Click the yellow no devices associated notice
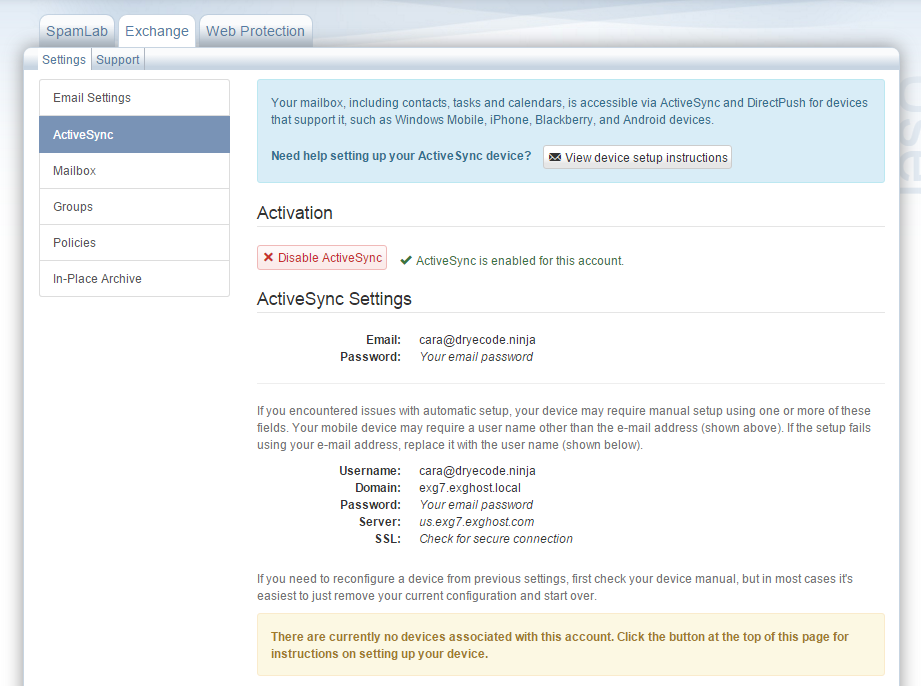Image resolution: width=921 pixels, height=686 pixels. 570,645
